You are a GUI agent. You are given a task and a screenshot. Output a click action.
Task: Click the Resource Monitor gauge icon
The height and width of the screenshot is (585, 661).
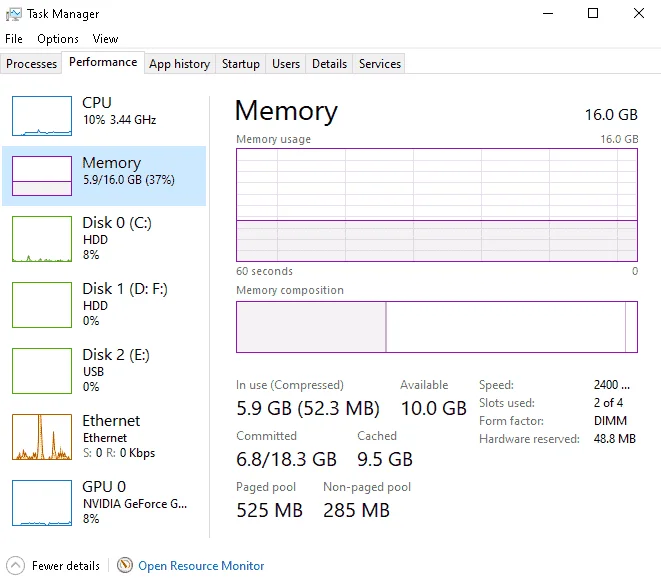tap(125, 565)
